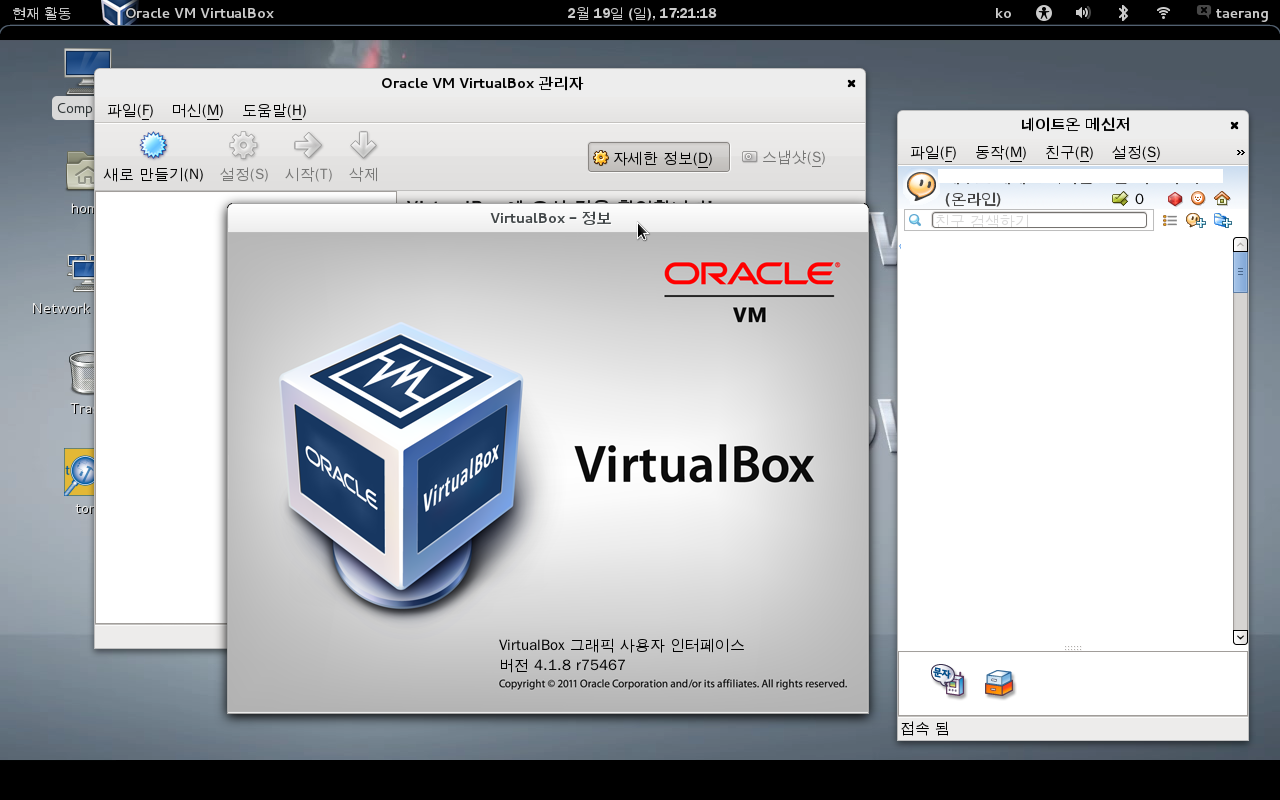1280x800 pixels.
Task: Click the Oracle copyright text
Action: point(673,684)
